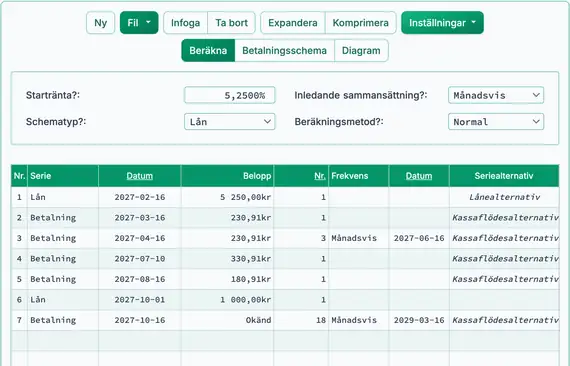Edit the Startränta 5,2500% field
Viewport: 570px width, 366px height.
point(229,95)
